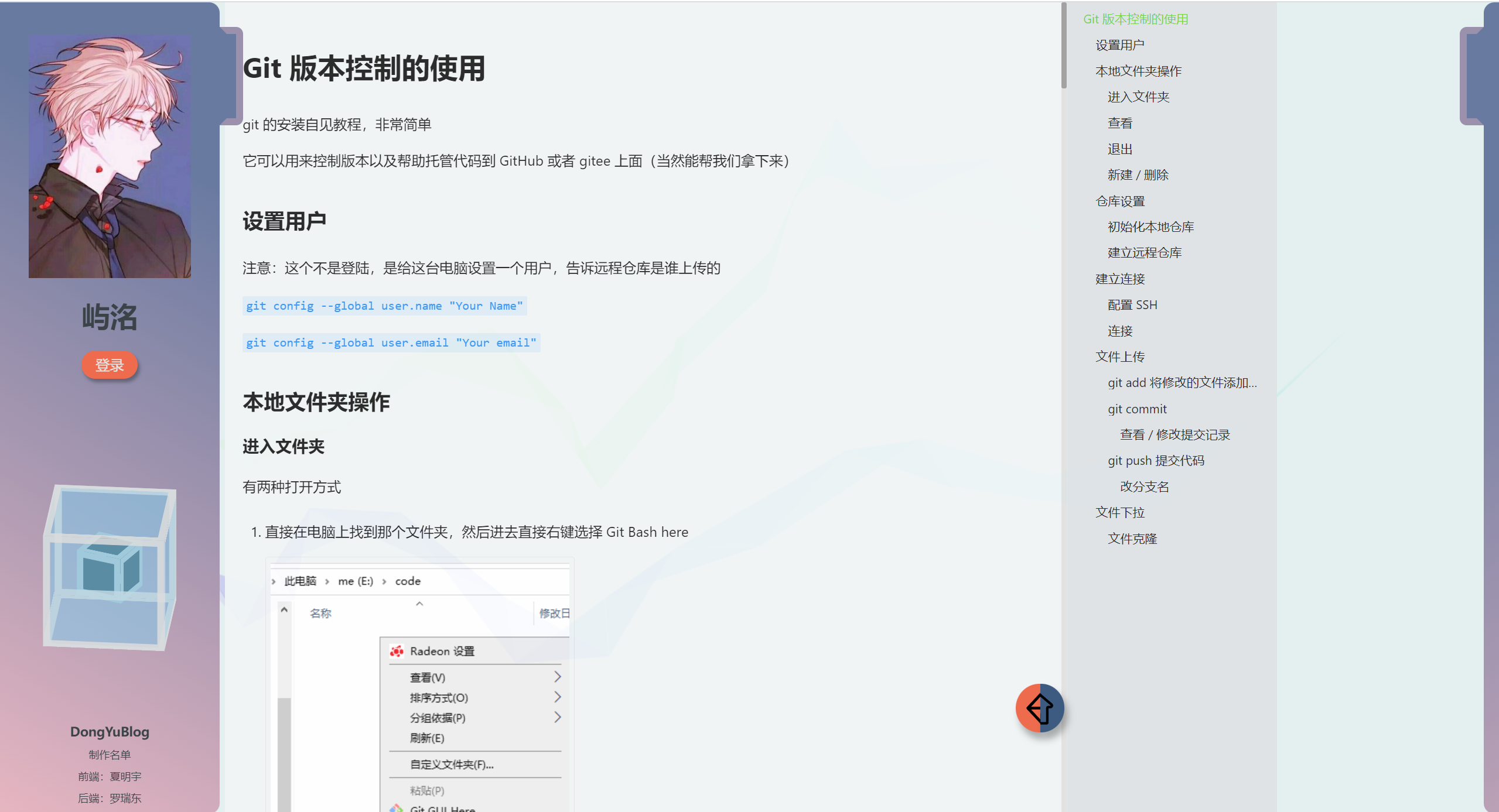Open 本地文件夹操作 in the table of contents

tap(1138, 71)
